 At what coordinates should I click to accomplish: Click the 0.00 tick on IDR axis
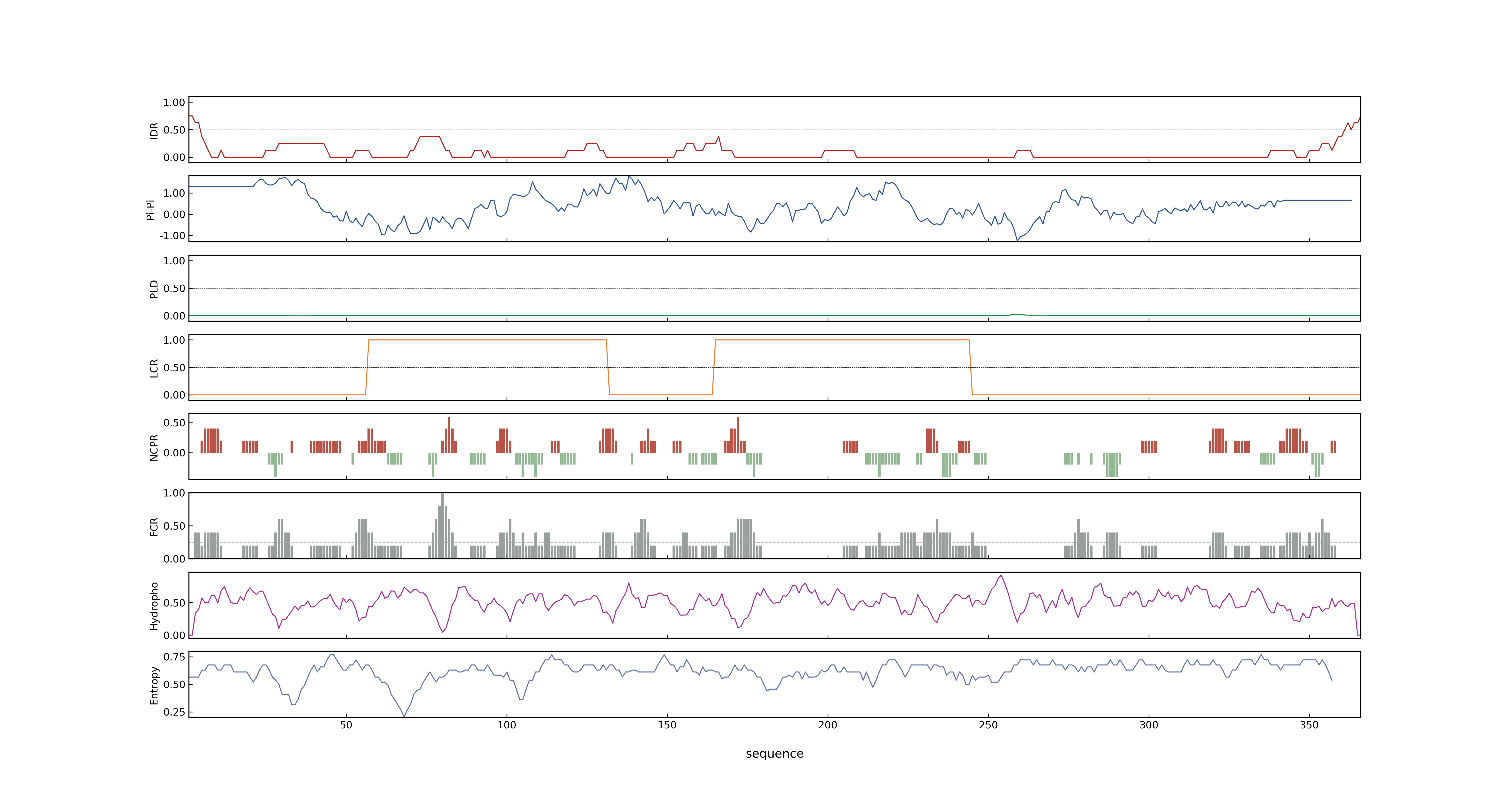(174, 157)
